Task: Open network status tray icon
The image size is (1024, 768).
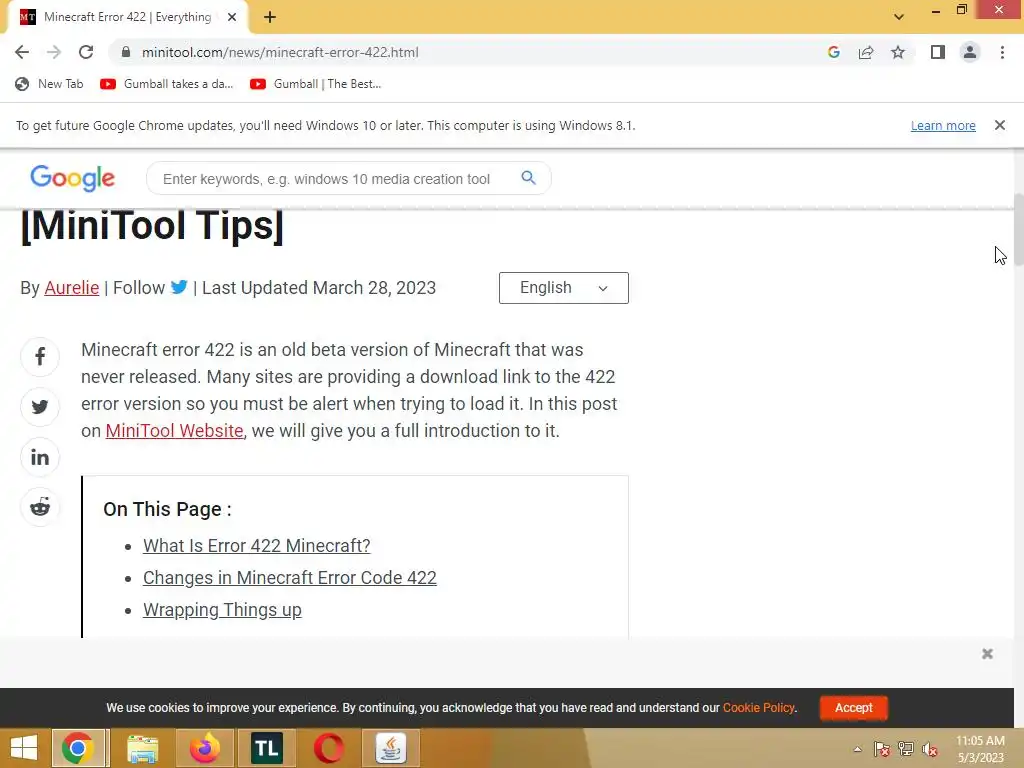Action: coord(906,749)
